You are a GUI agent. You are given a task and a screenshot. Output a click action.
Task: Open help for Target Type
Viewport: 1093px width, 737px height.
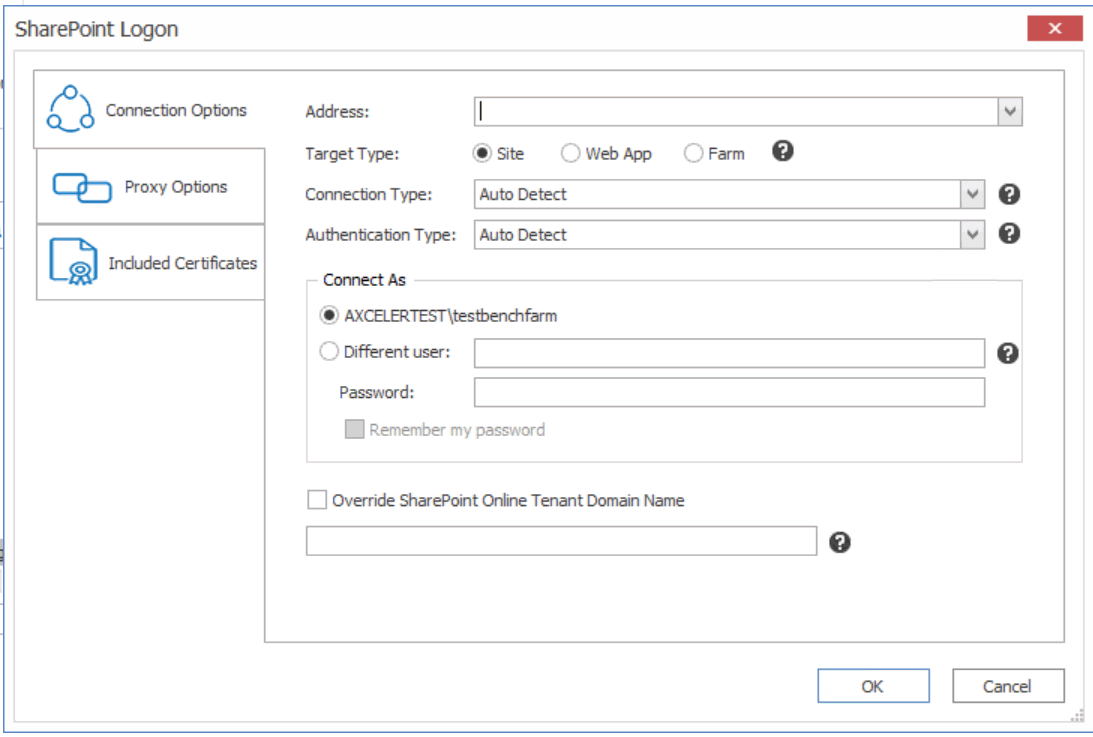781,151
